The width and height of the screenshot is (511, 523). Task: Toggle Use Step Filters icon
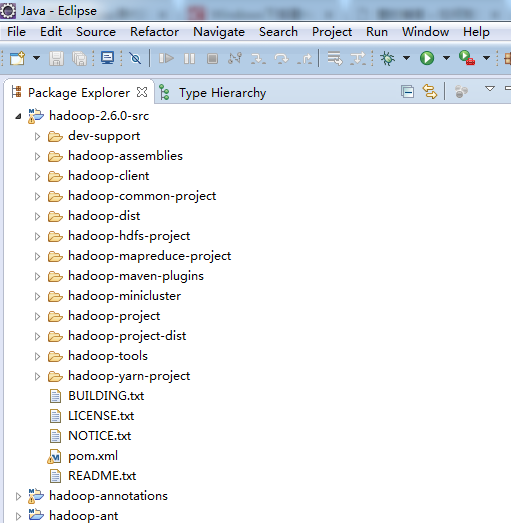(358, 59)
